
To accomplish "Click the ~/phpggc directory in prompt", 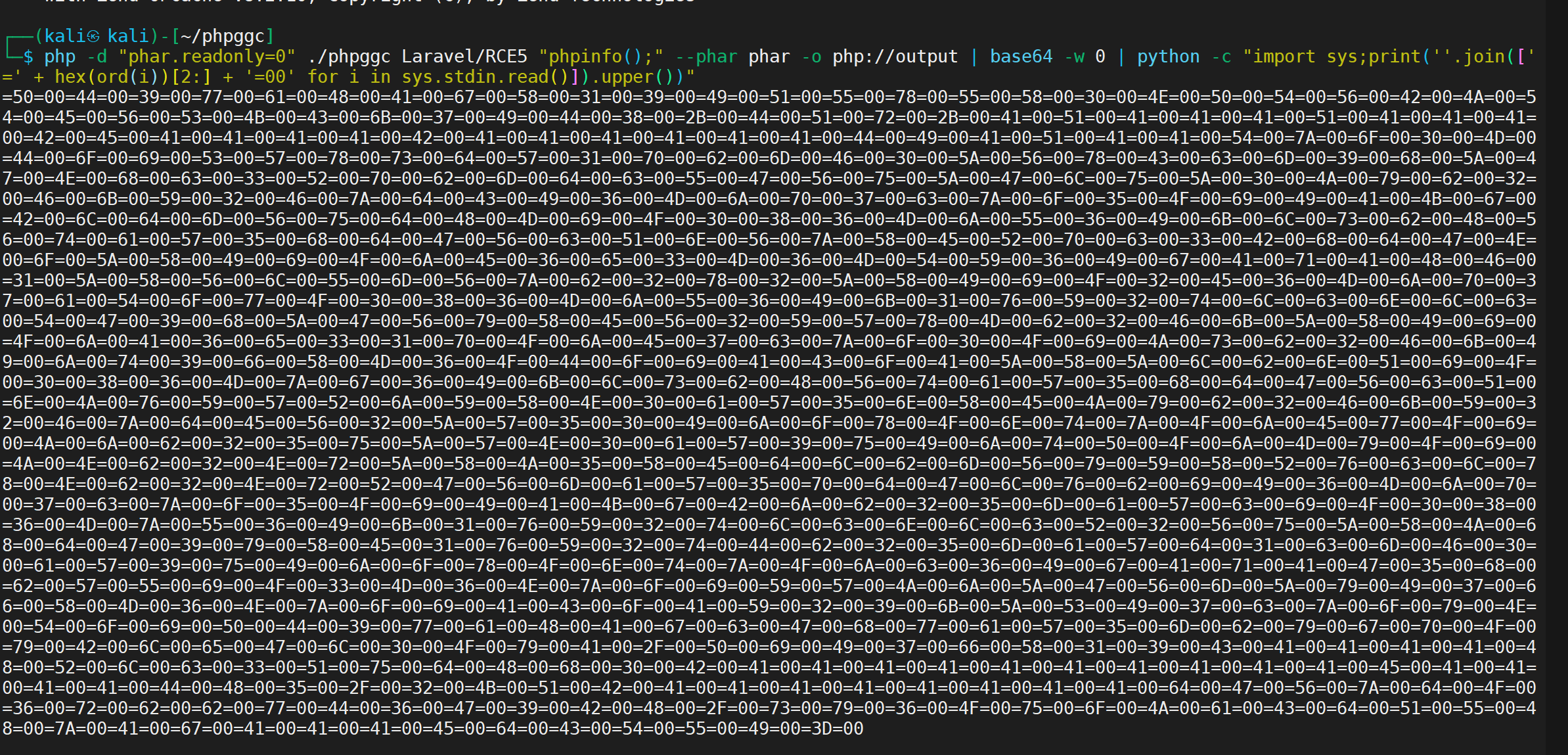I will tap(222, 36).
